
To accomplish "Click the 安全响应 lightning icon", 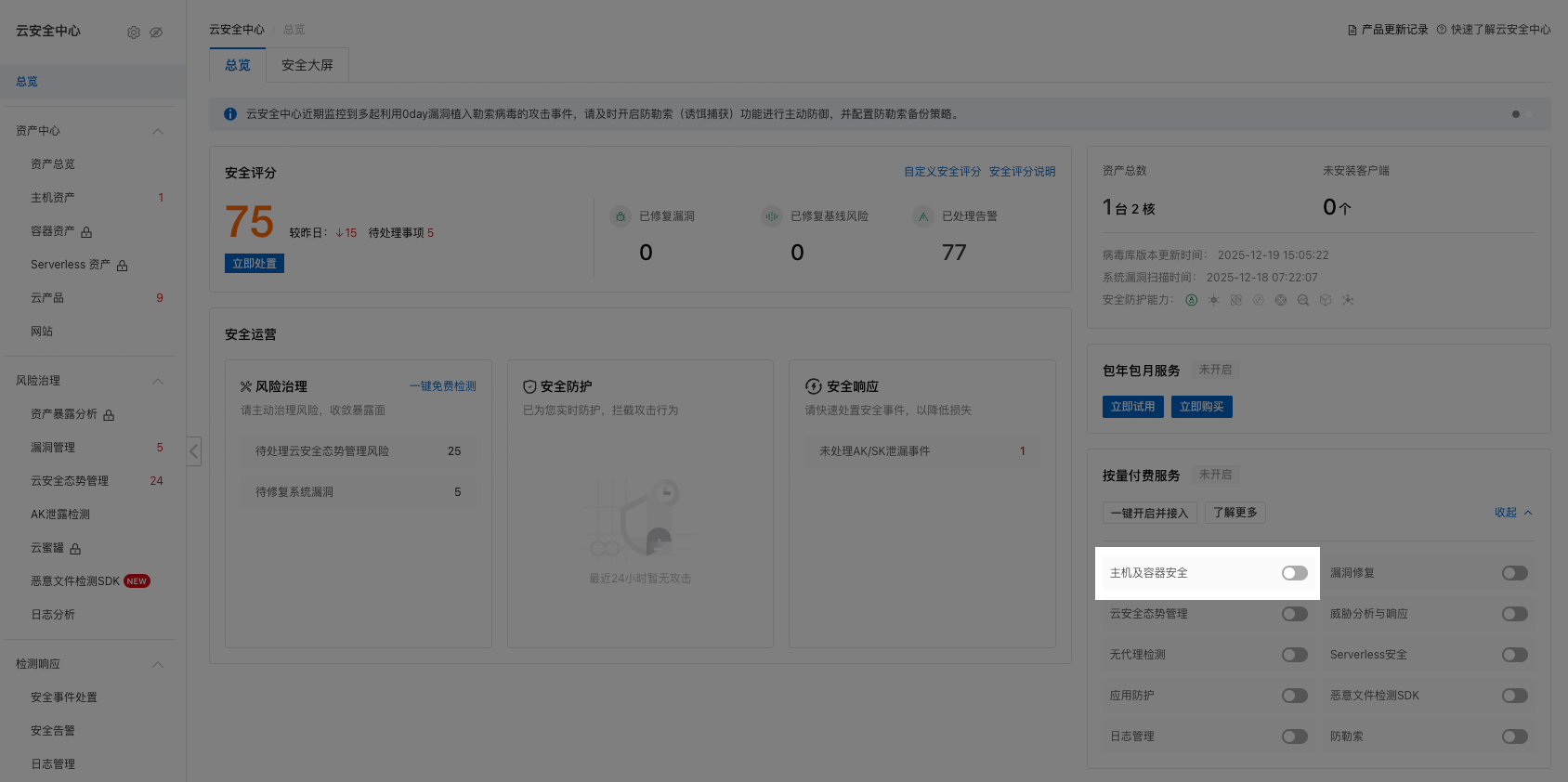I will click(814, 386).
